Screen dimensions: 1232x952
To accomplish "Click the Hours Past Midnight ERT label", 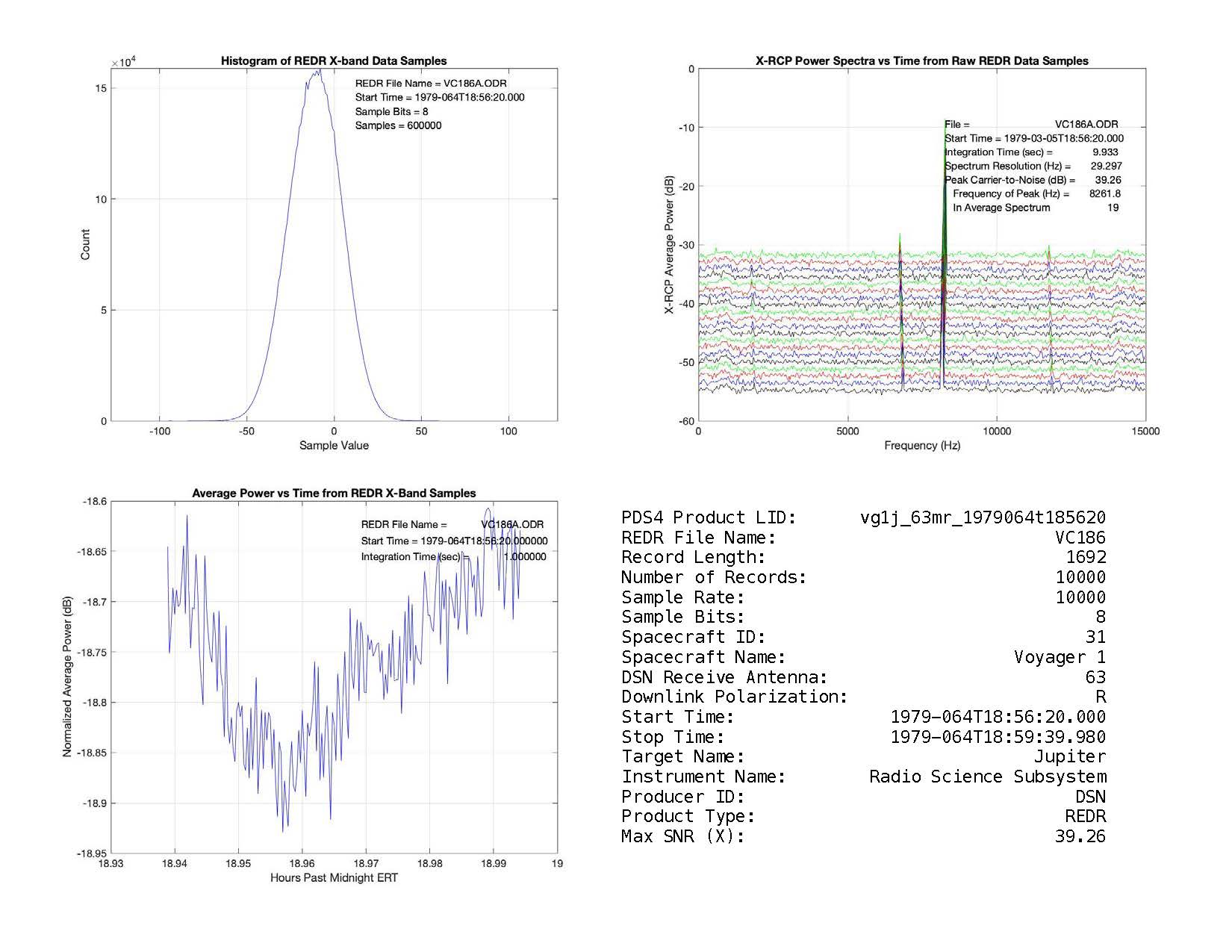I will click(334, 878).
